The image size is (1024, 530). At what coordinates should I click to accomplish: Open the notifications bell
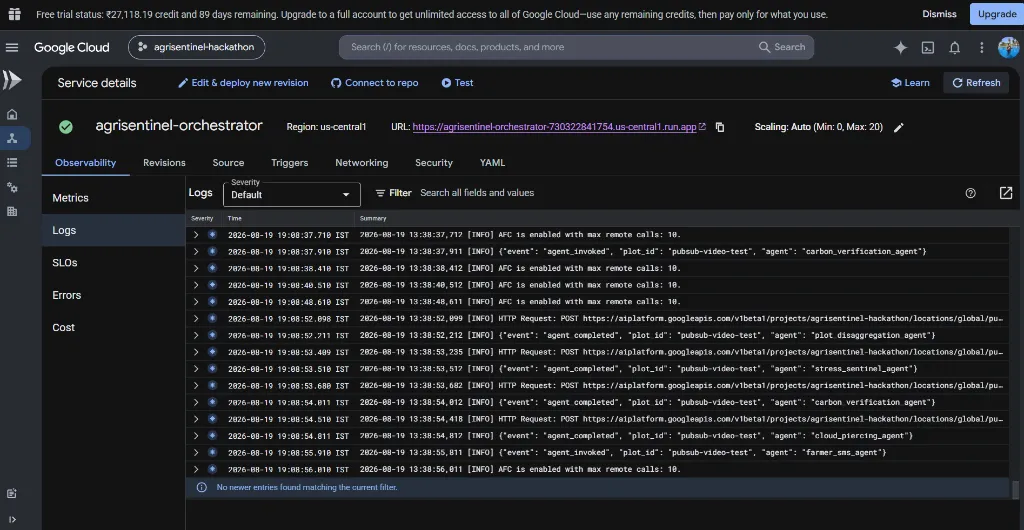click(x=954, y=48)
